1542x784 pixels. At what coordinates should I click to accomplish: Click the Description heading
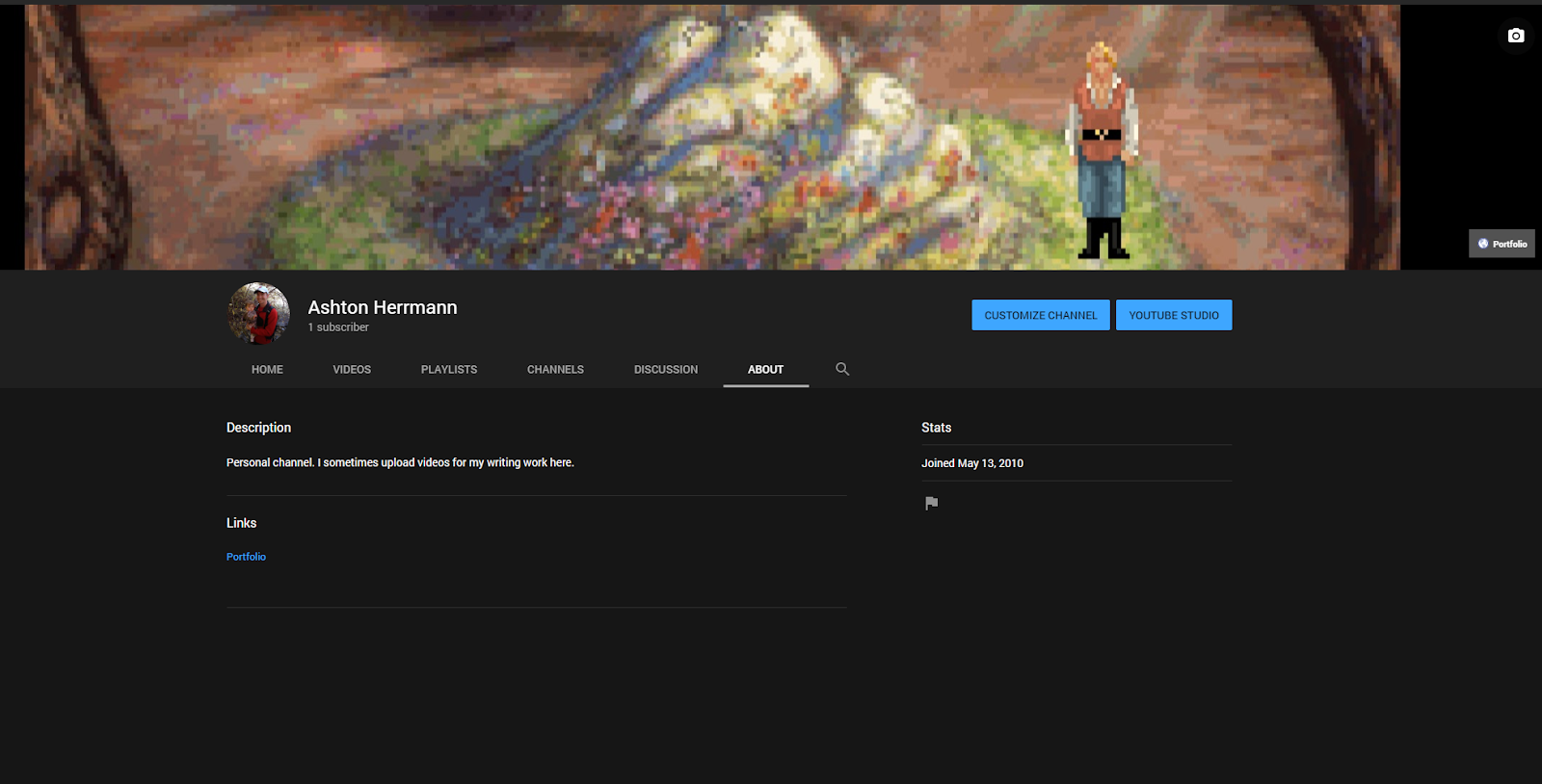258,428
